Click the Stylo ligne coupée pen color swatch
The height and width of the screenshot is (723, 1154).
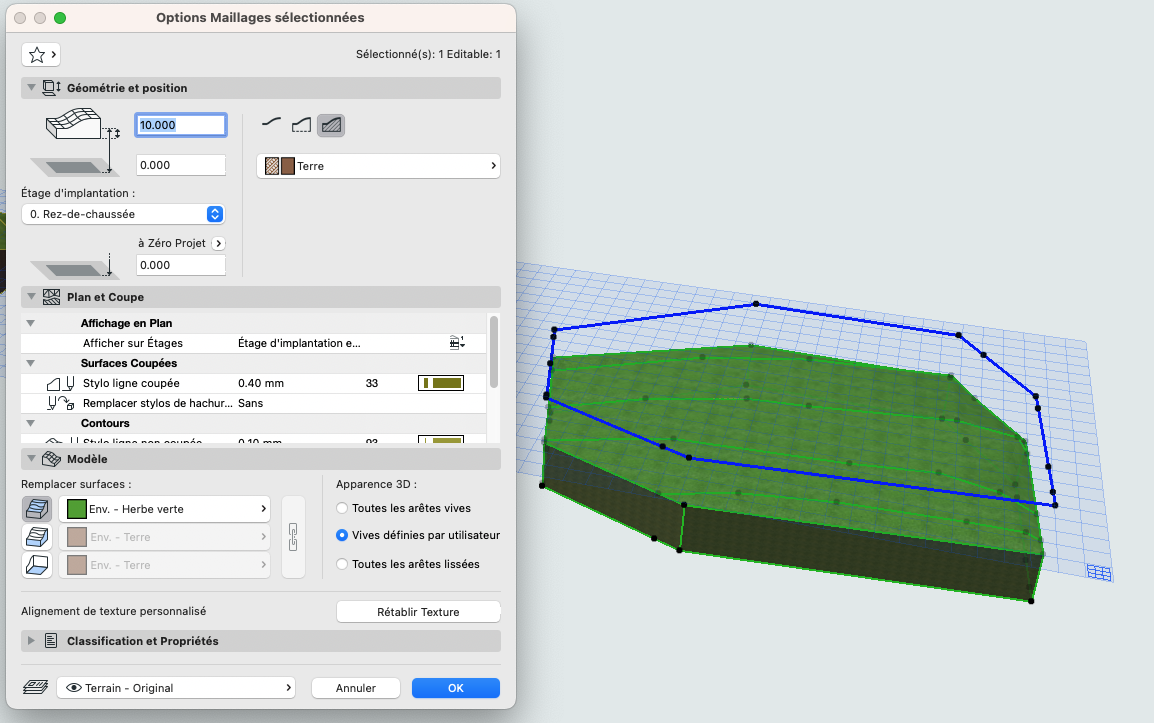[441, 383]
